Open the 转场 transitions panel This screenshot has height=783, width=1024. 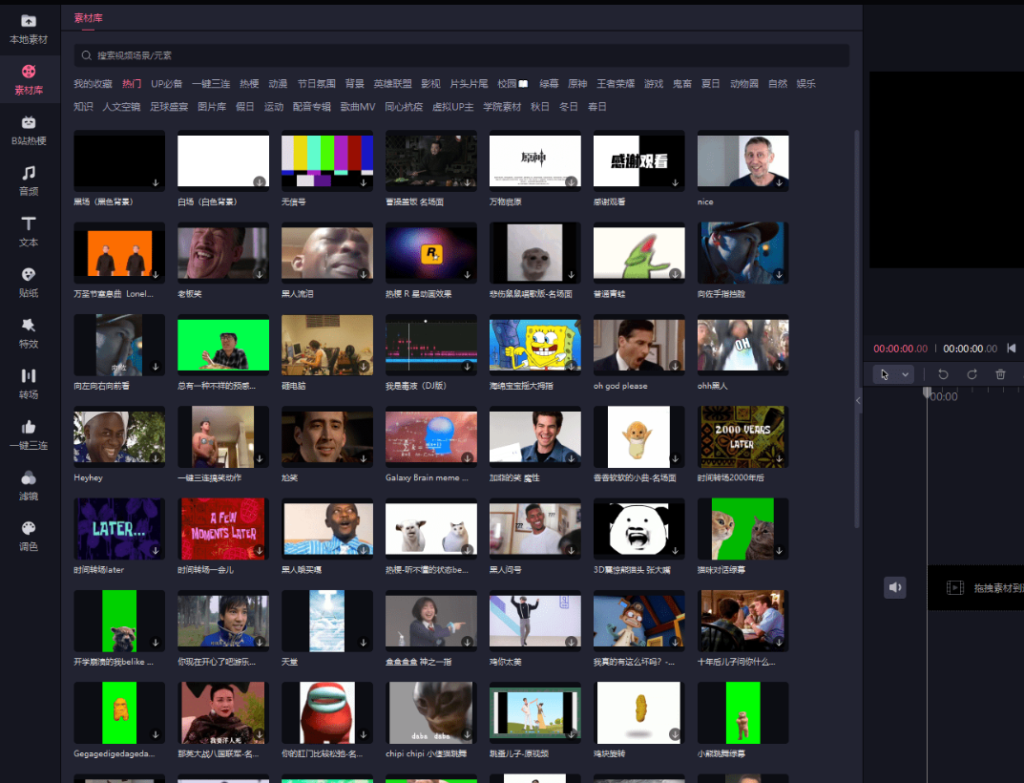click(29, 384)
